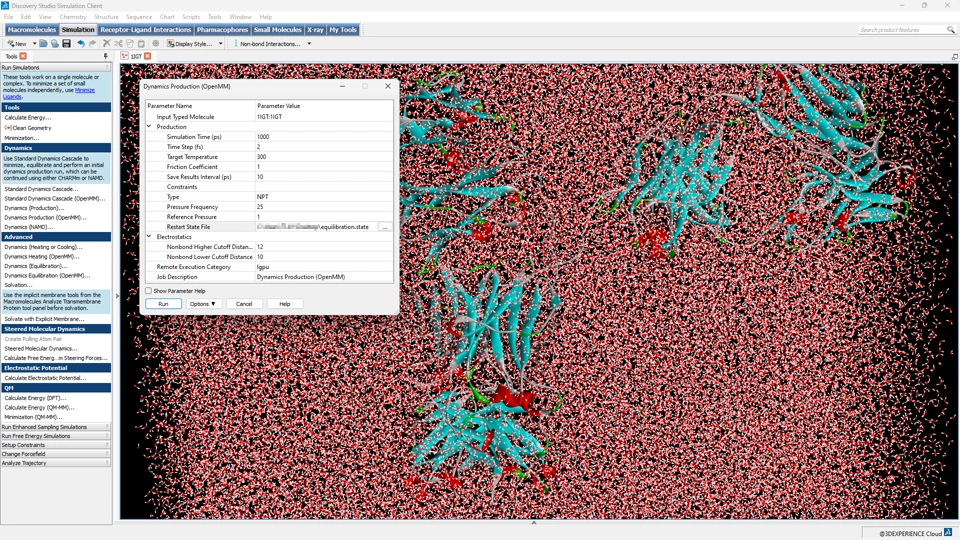
Task: Open Calculate Electrostatic Potential tool
Action: click(x=45, y=378)
